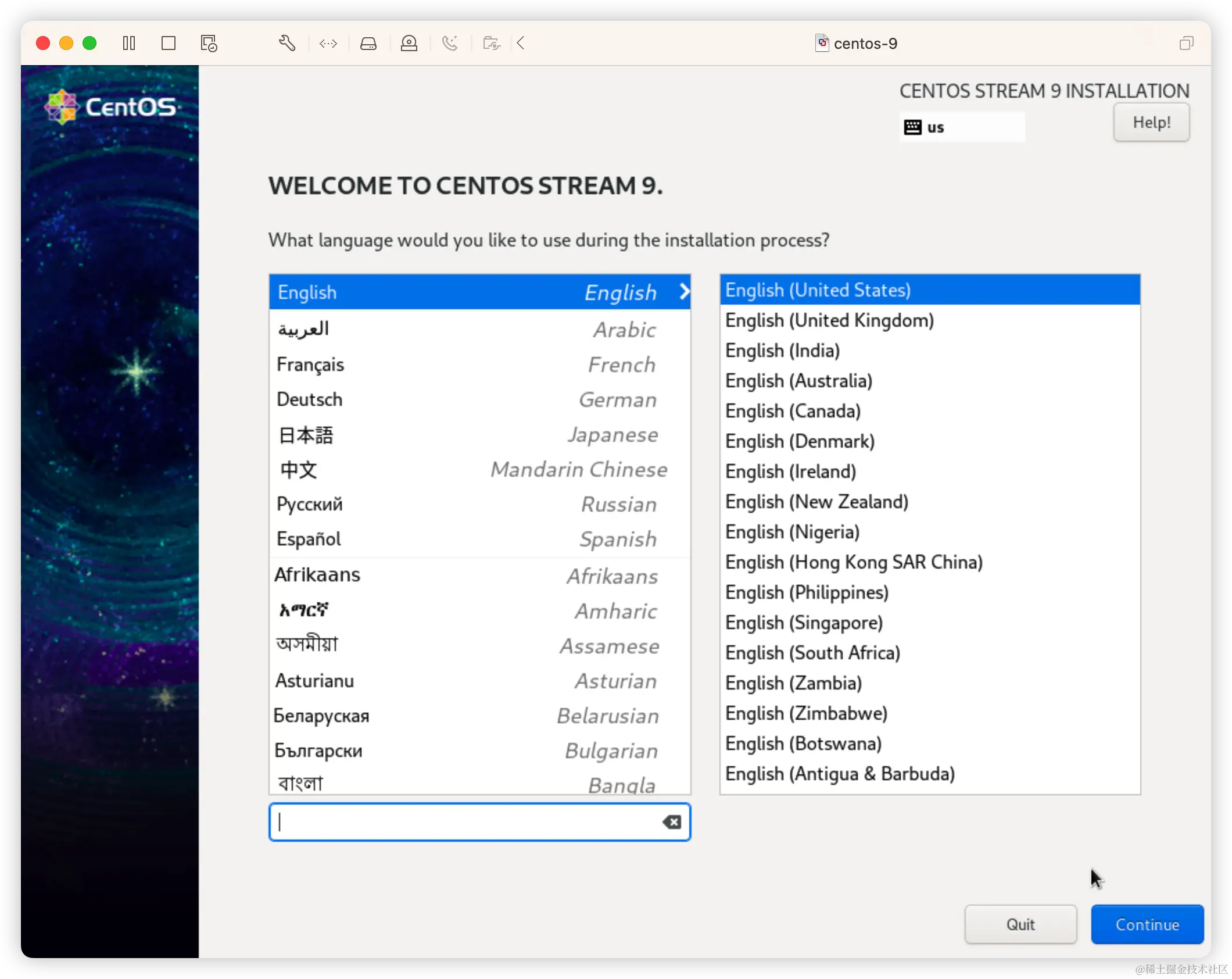
Task: Clear search with the backspace icon
Action: [672, 822]
